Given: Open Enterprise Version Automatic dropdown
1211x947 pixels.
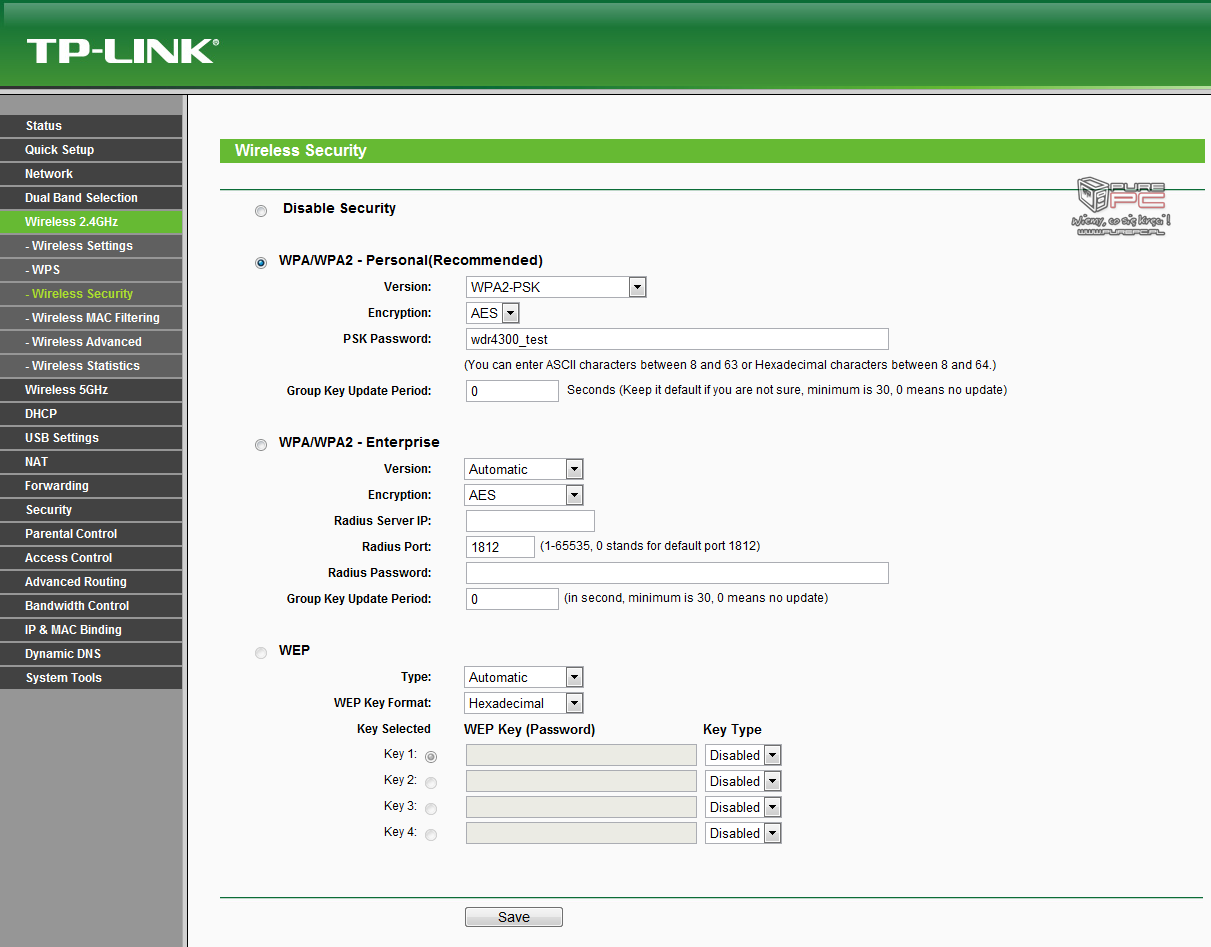Looking at the screenshot, I should point(524,469).
